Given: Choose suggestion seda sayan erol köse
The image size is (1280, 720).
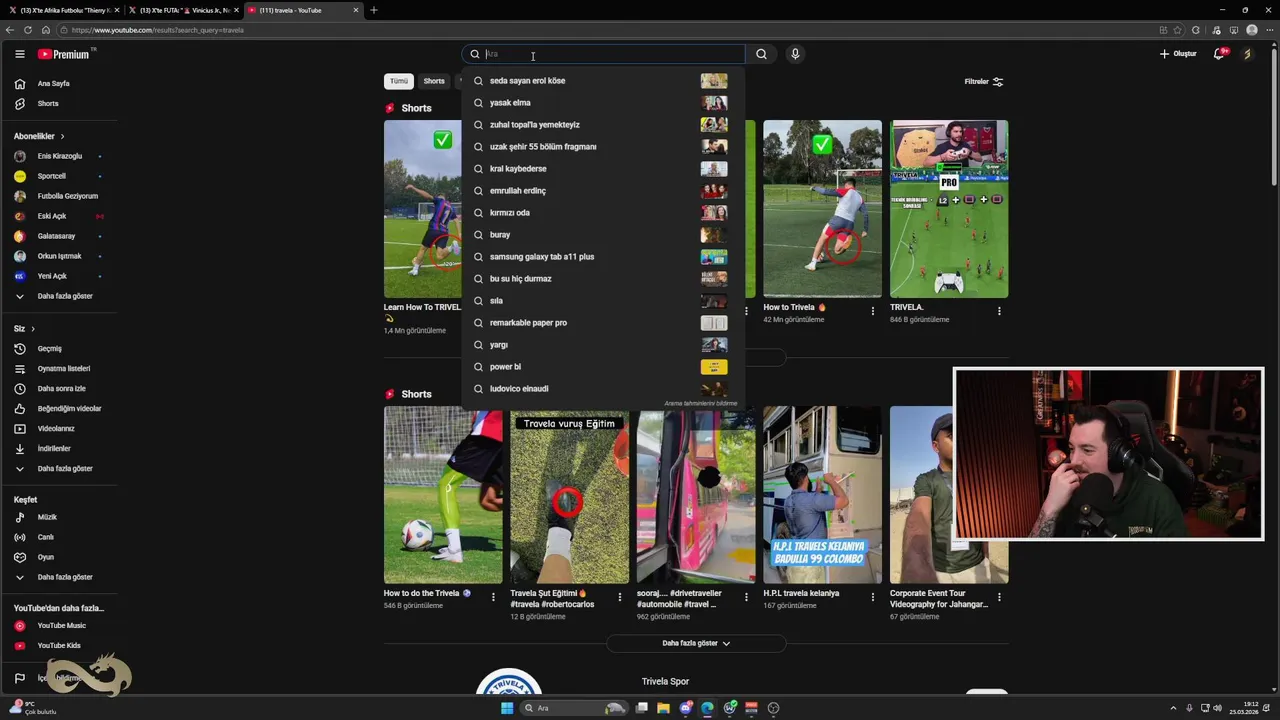Looking at the screenshot, I should (603, 81).
